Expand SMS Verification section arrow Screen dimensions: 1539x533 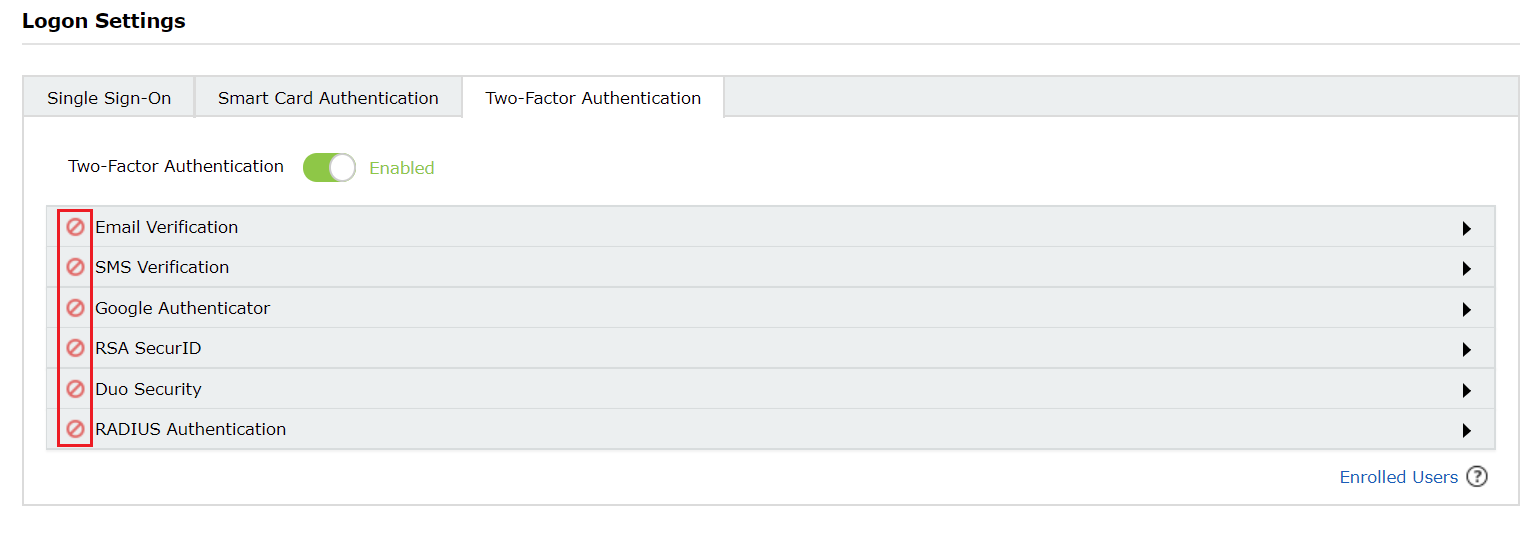[x=1466, y=269]
